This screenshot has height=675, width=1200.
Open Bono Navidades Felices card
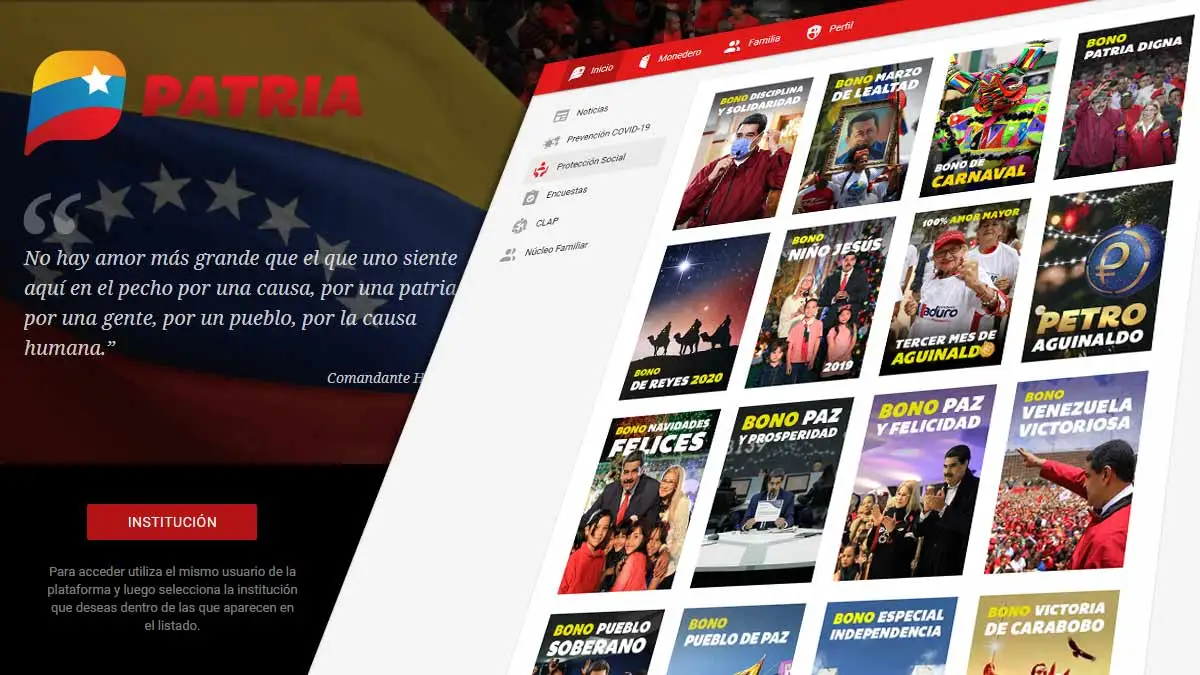[639, 500]
